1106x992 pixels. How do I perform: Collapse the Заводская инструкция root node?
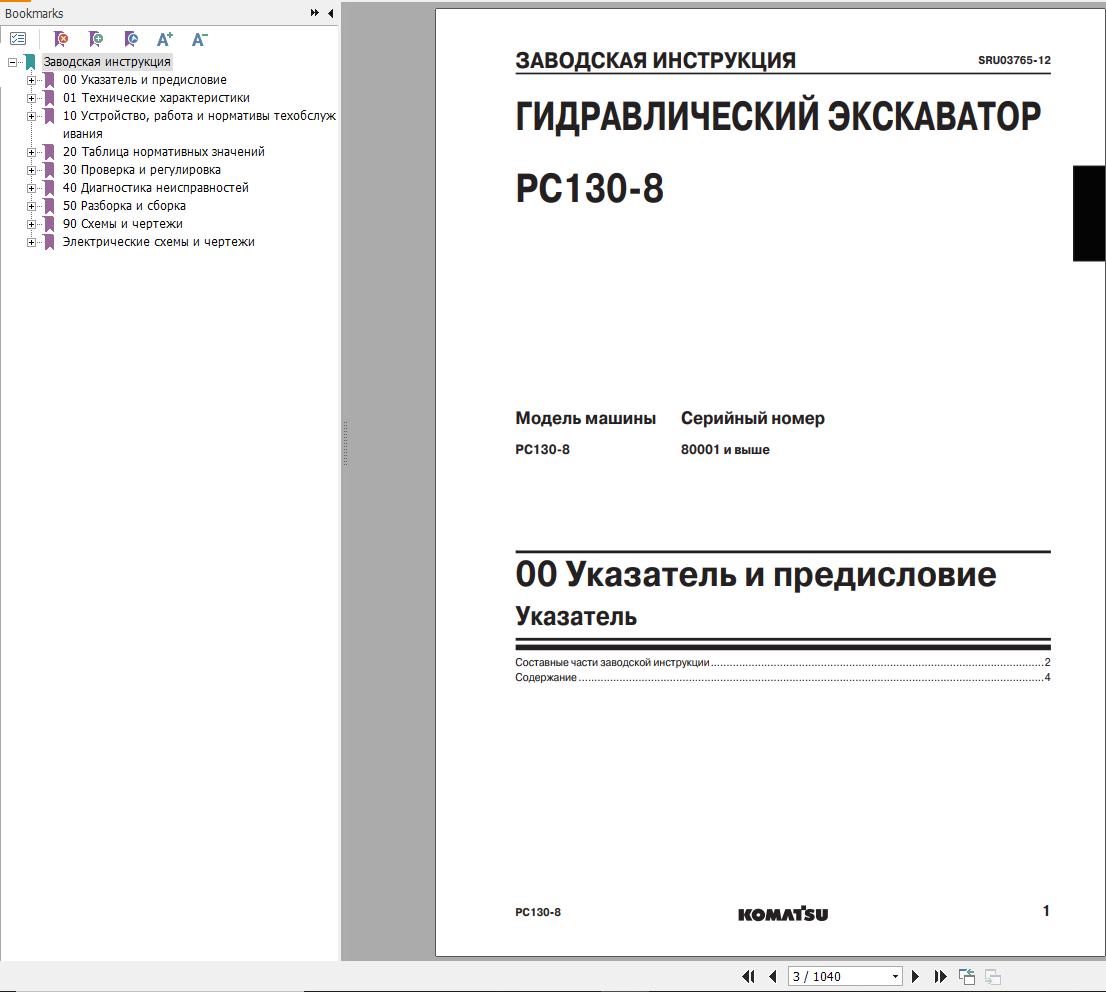[12, 62]
